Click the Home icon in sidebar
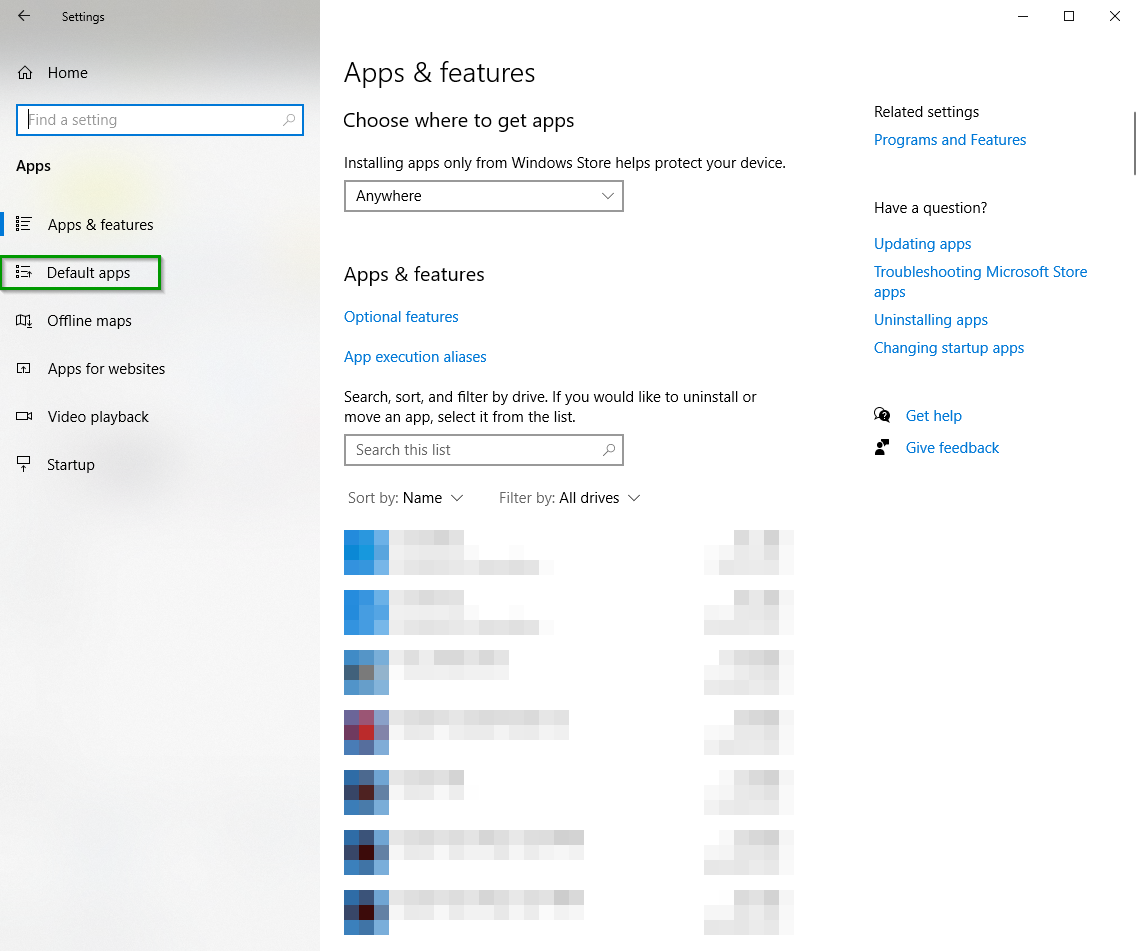The height and width of the screenshot is (951, 1138). click(25, 73)
